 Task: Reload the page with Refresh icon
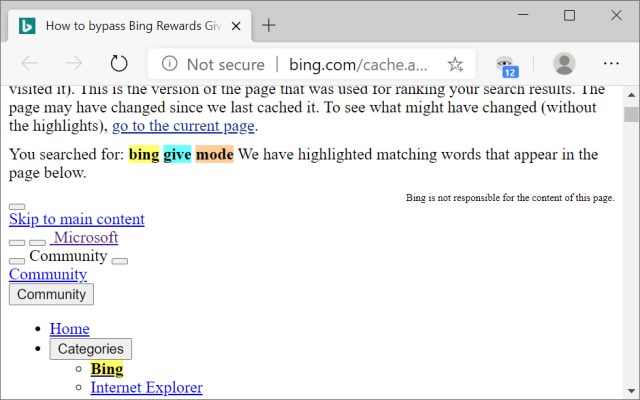(119, 63)
